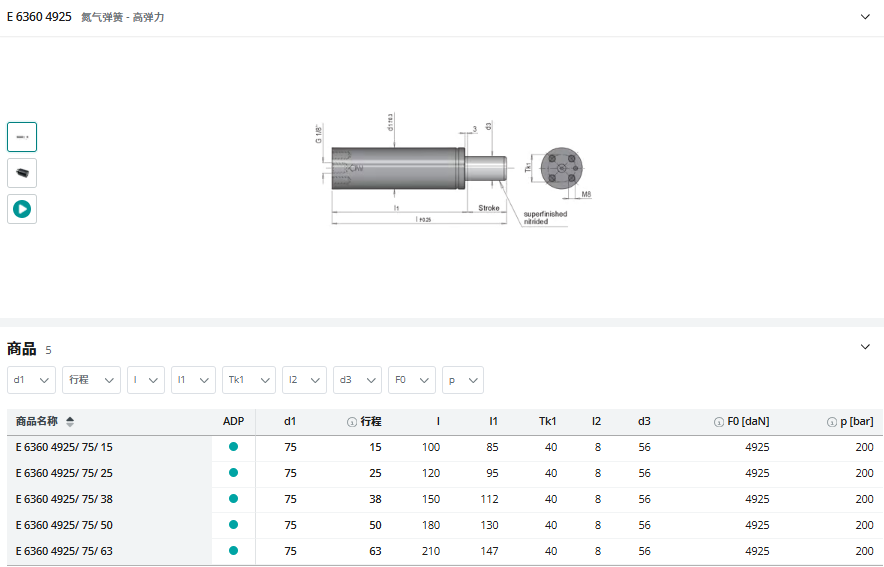Click ADP status dot for 75/ 63 row
The width and height of the screenshot is (884, 567).
point(233,551)
